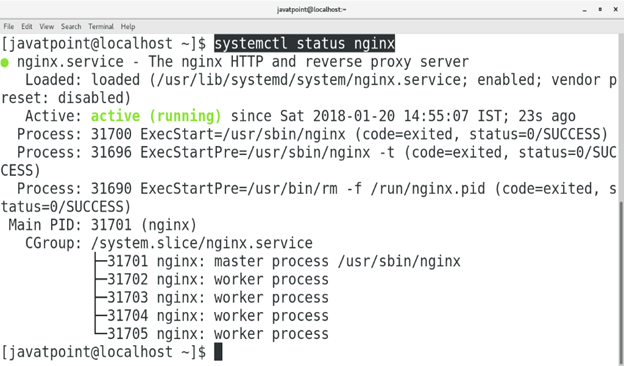Click the window title 'javatpoint@localhost:~'
Image resolution: width=624 pixels, height=366 pixels.
[312, 10]
